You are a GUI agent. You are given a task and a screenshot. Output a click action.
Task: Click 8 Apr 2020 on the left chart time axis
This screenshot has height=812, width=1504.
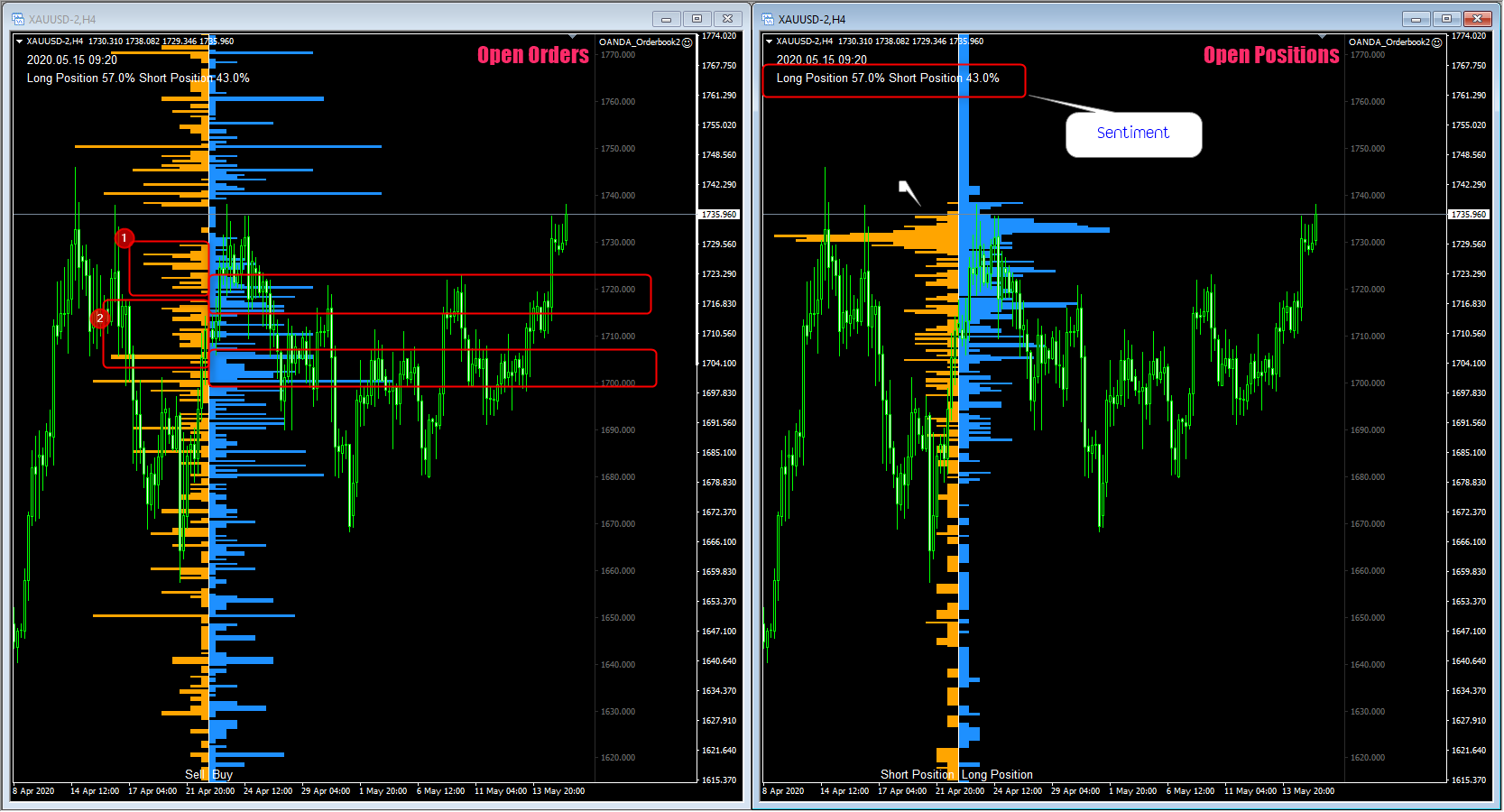33,791
